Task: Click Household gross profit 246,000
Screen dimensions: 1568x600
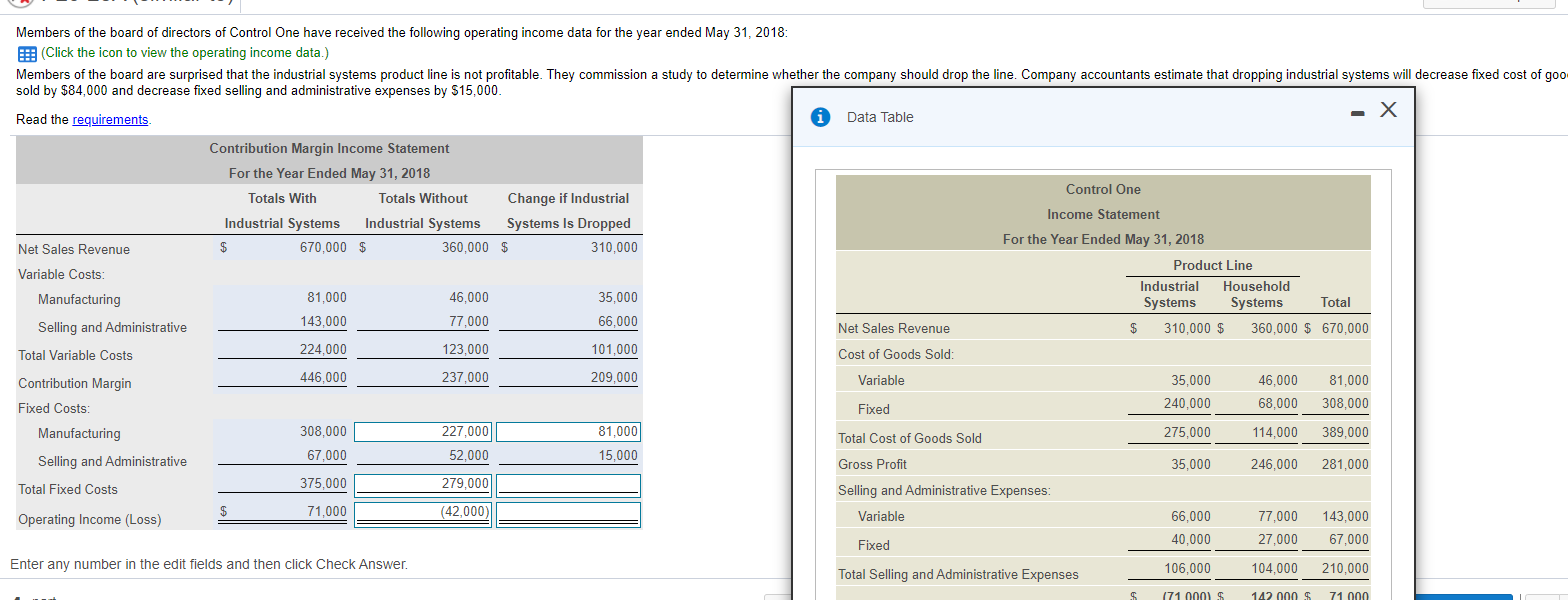Action: [1274, 464]
